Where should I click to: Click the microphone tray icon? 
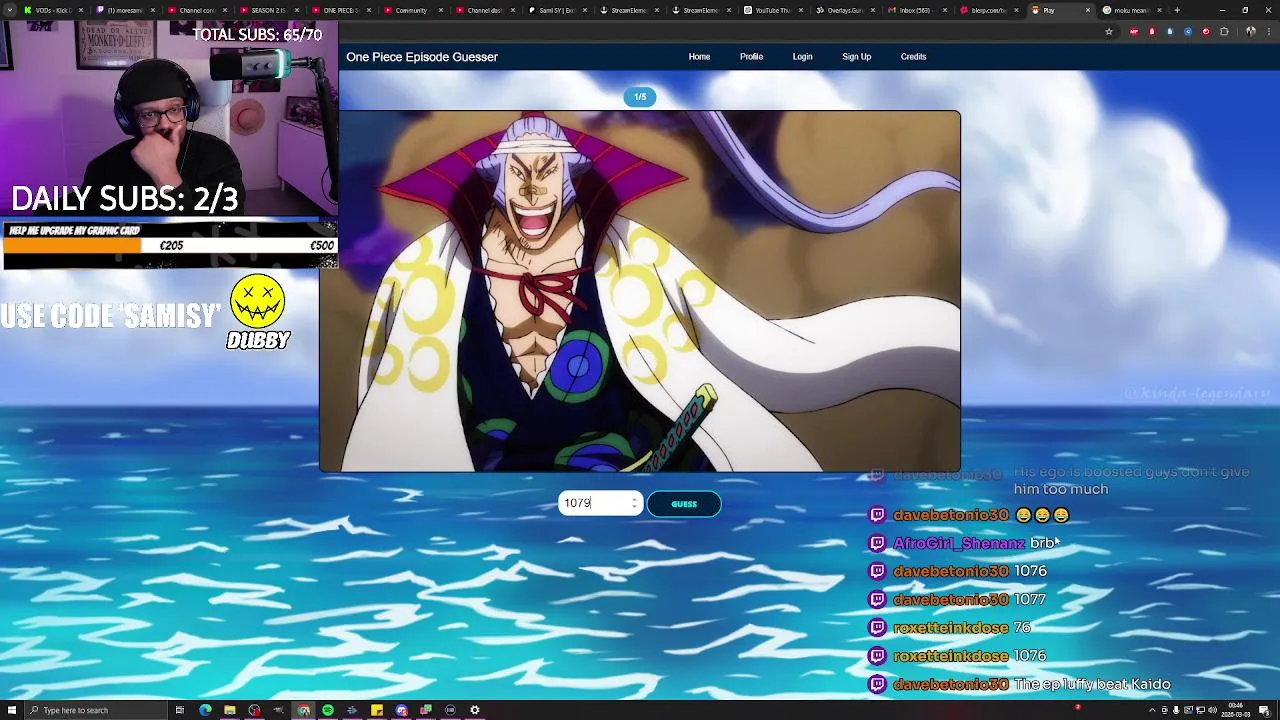coord(1176,710)
